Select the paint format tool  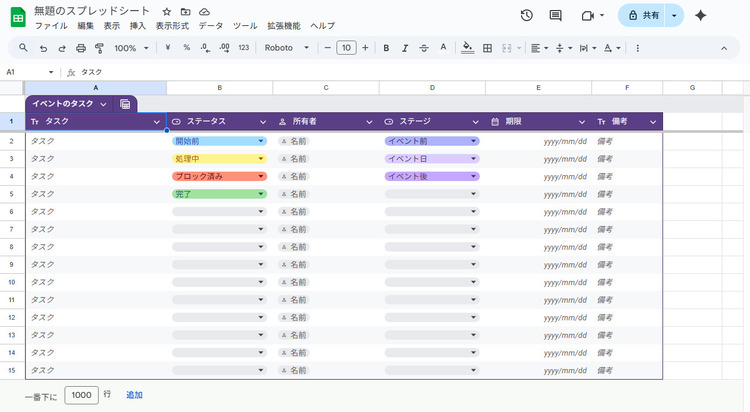[x=99, y=48]
